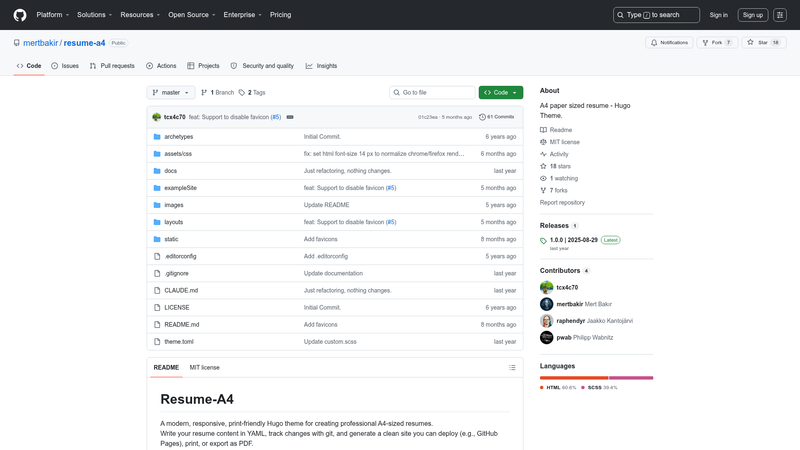Select the MIT license readme tab
The image size is (800, 450).
pyautogui.click(x=205, y=367)
